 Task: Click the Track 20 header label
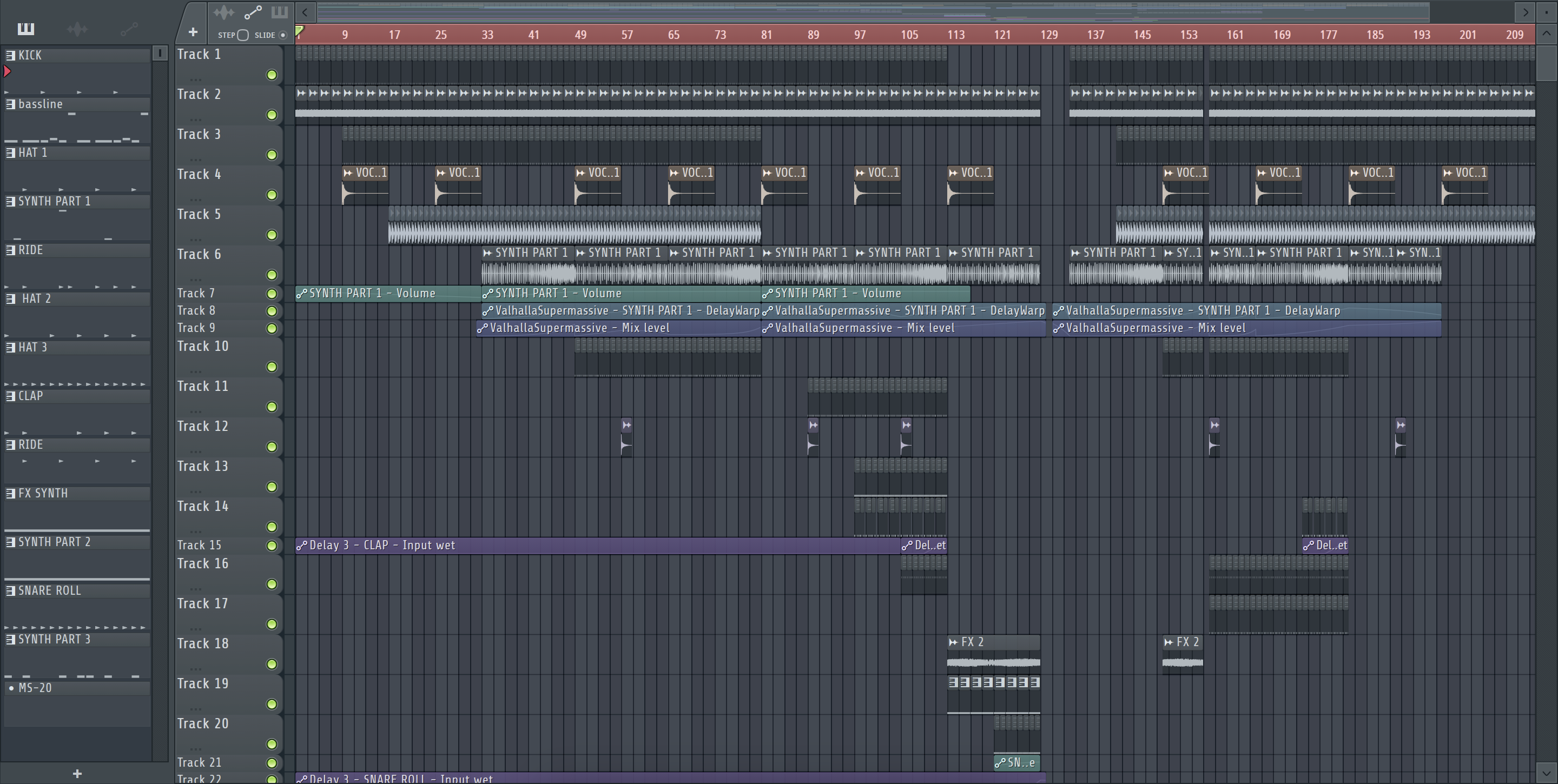(203, 723)
